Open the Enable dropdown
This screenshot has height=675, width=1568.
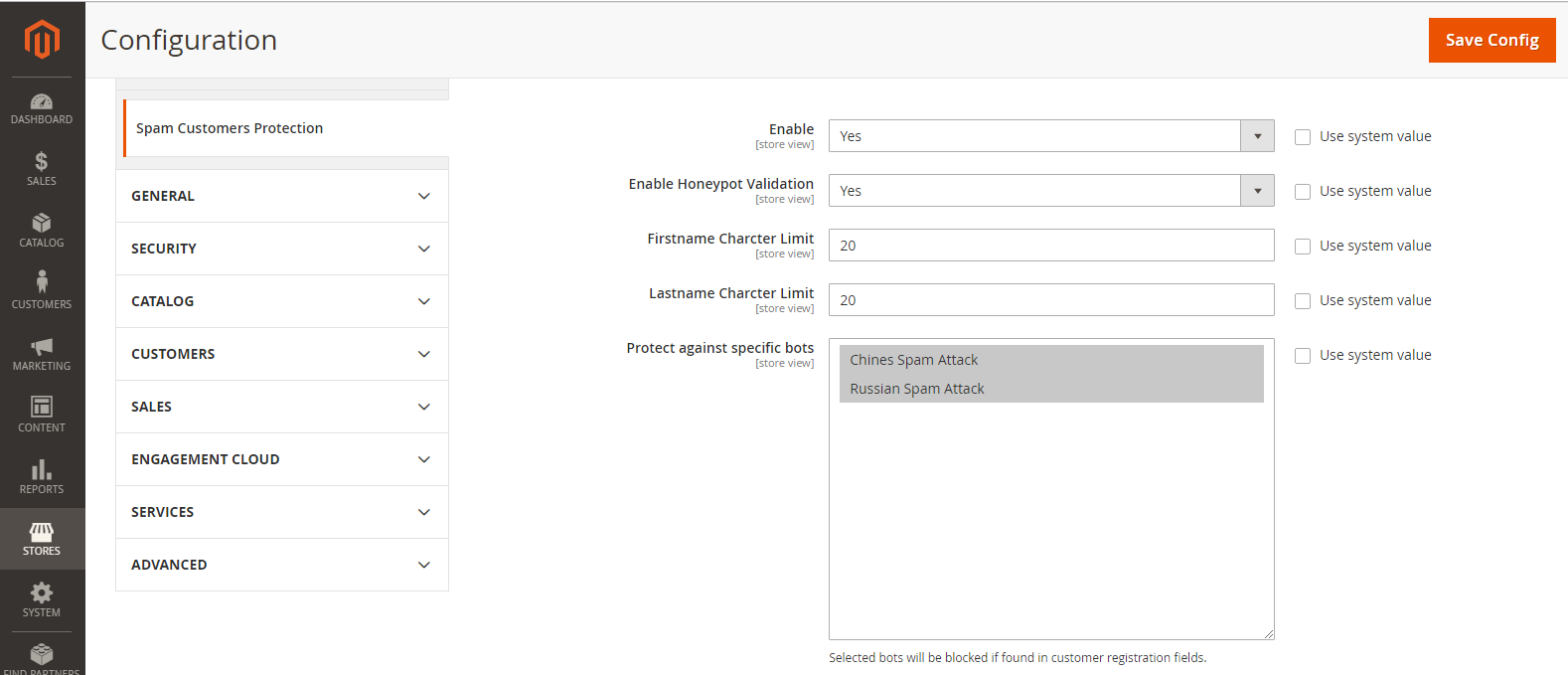click(1051, 136)
